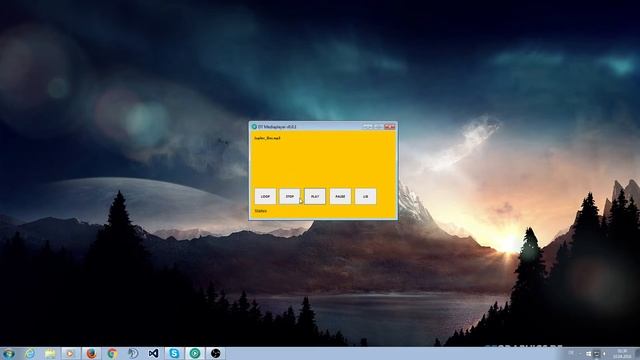
Task: Pause the track with the PAUSE button
Action: click(x=340, y=196)
